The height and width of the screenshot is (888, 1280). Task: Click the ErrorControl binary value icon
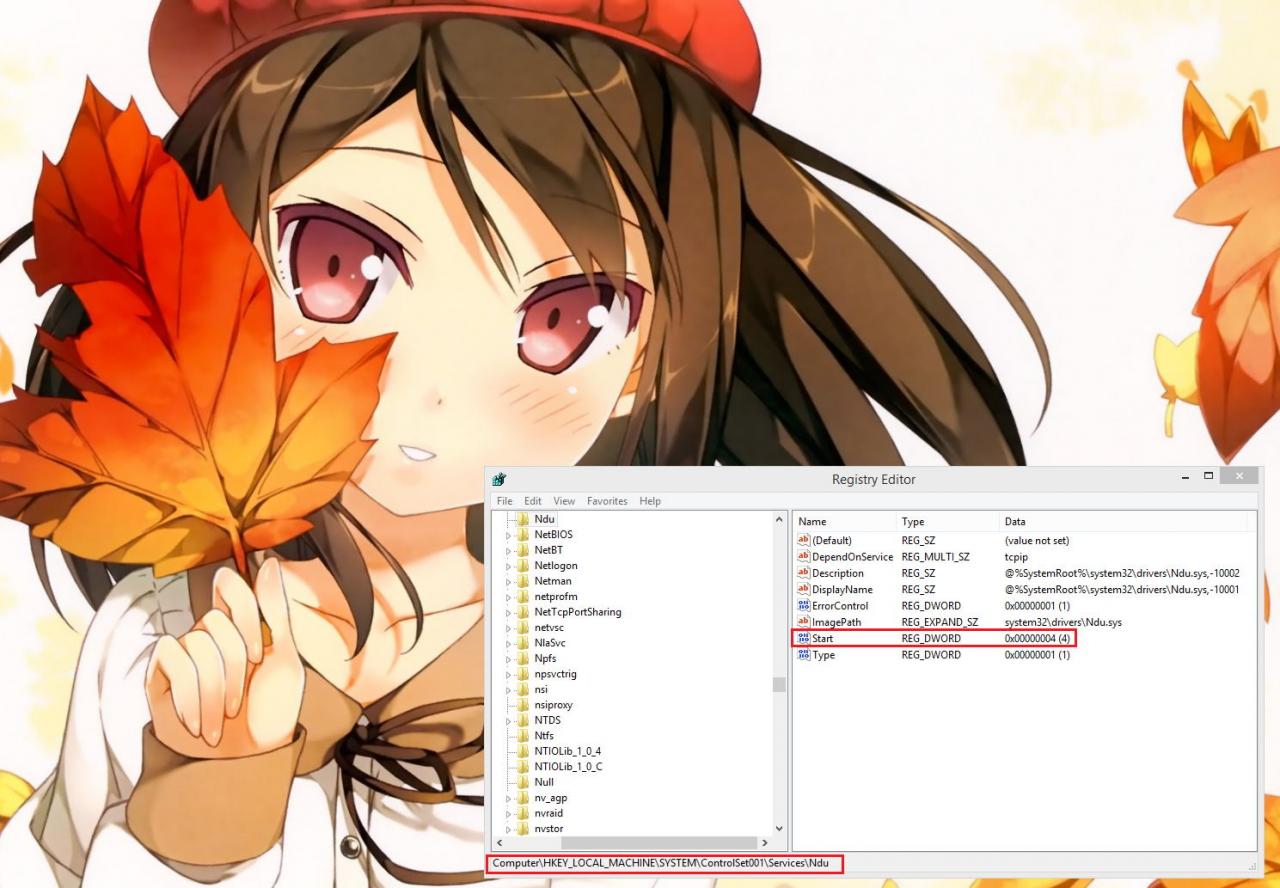coord(803,606)
